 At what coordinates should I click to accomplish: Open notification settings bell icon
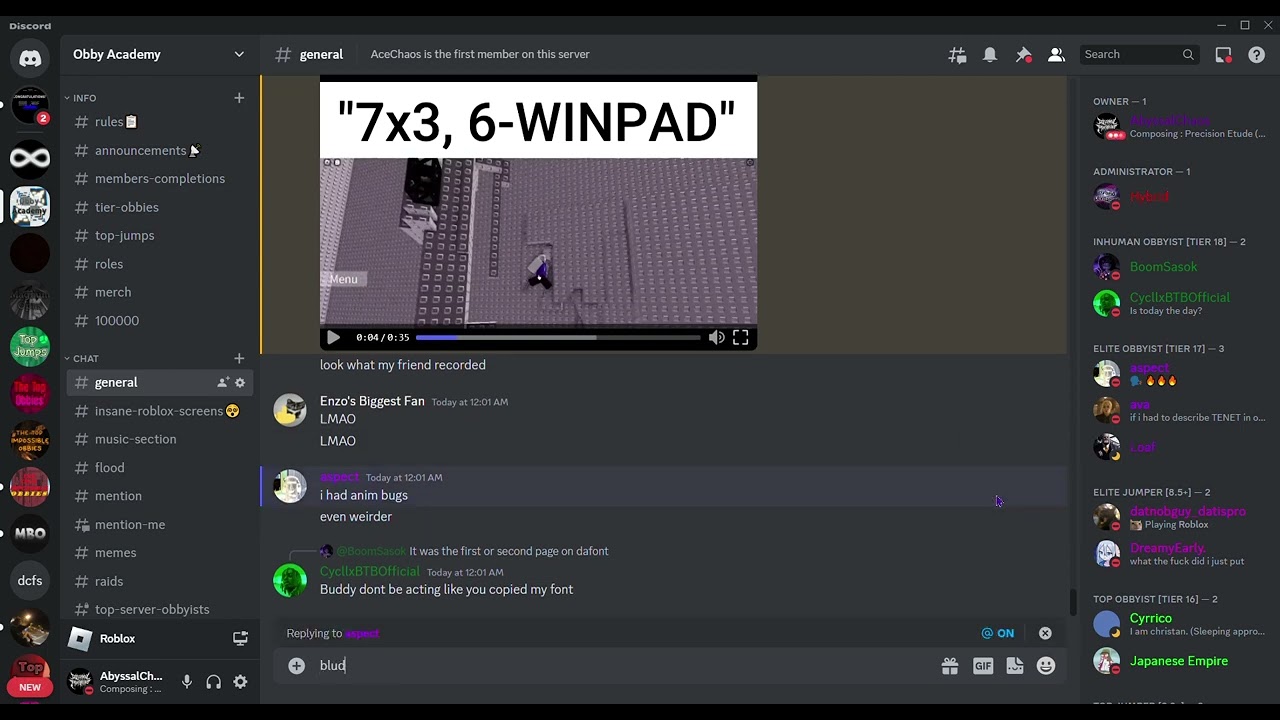(990, 55)
